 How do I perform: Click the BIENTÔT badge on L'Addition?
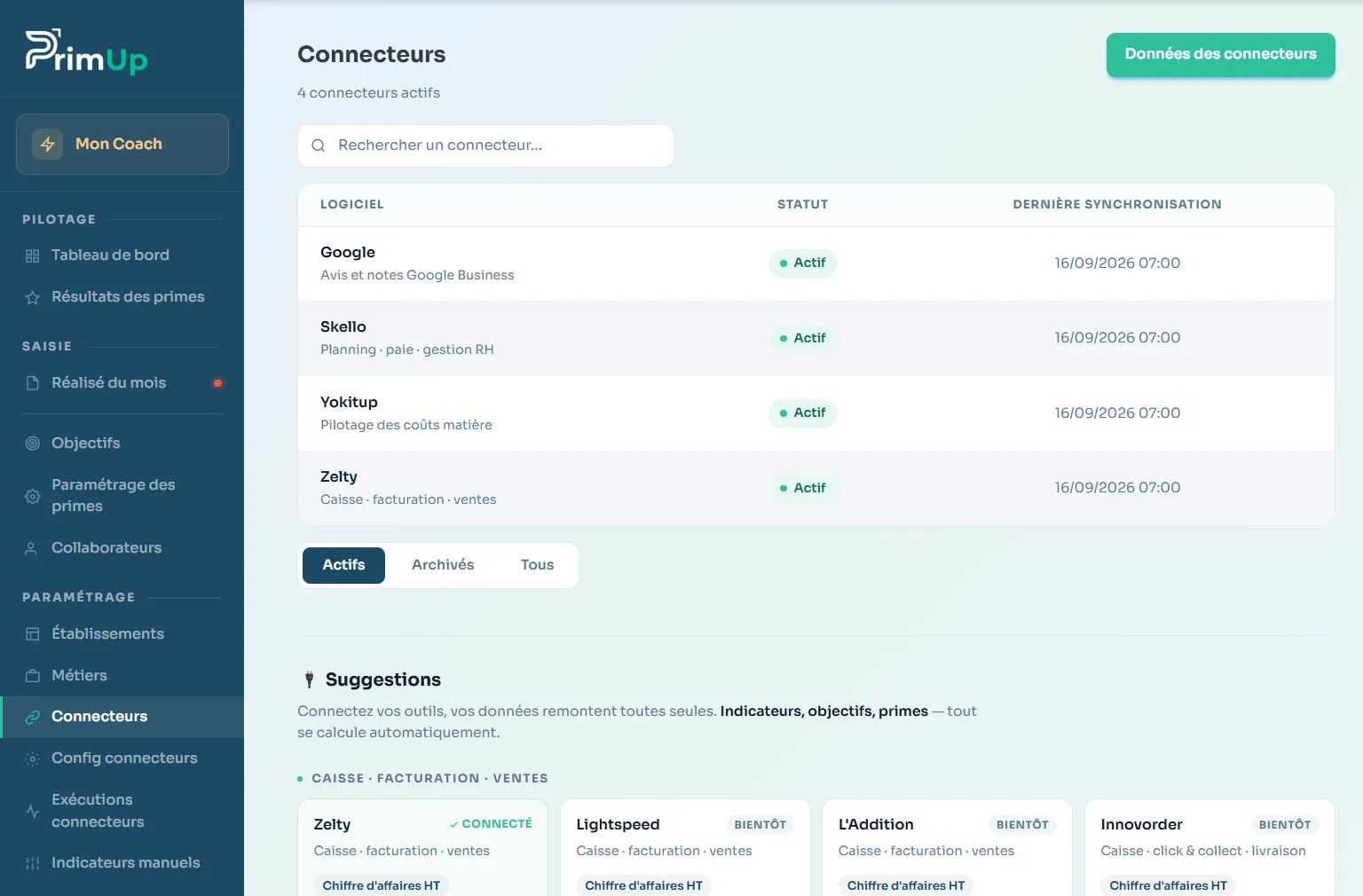point(1022,825)
